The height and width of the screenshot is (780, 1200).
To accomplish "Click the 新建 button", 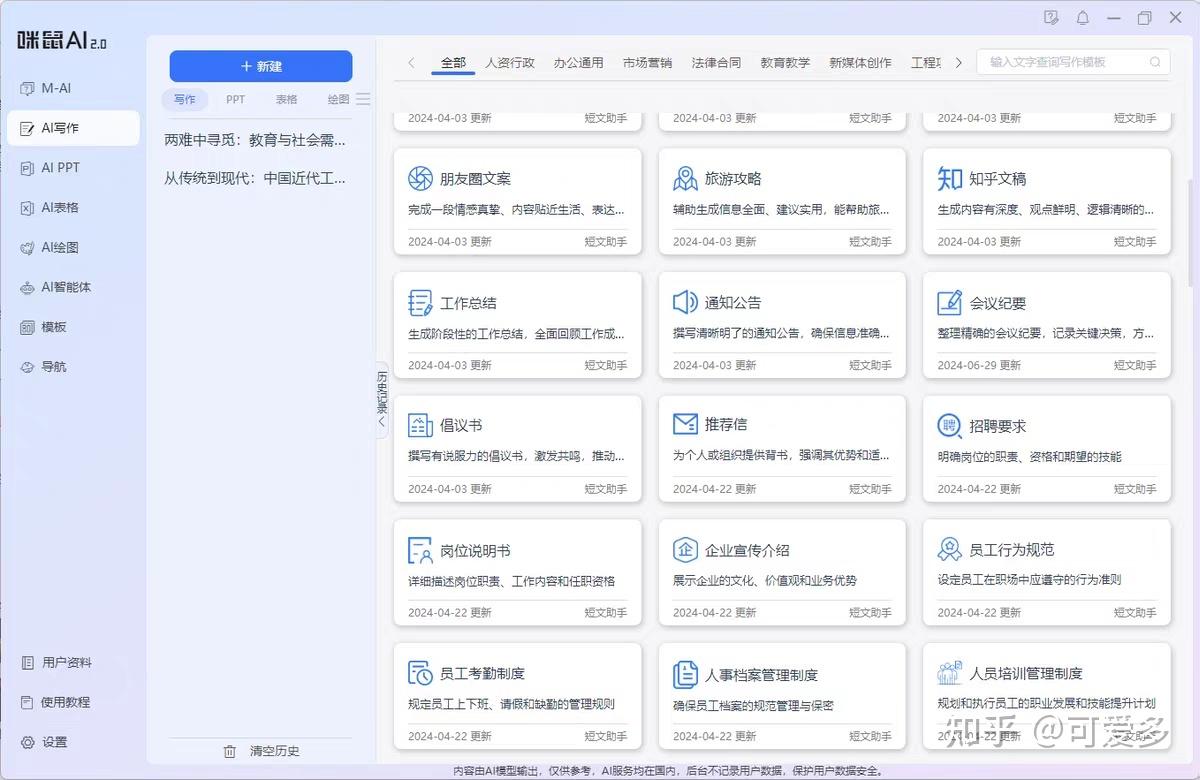I will click(262, 66).
